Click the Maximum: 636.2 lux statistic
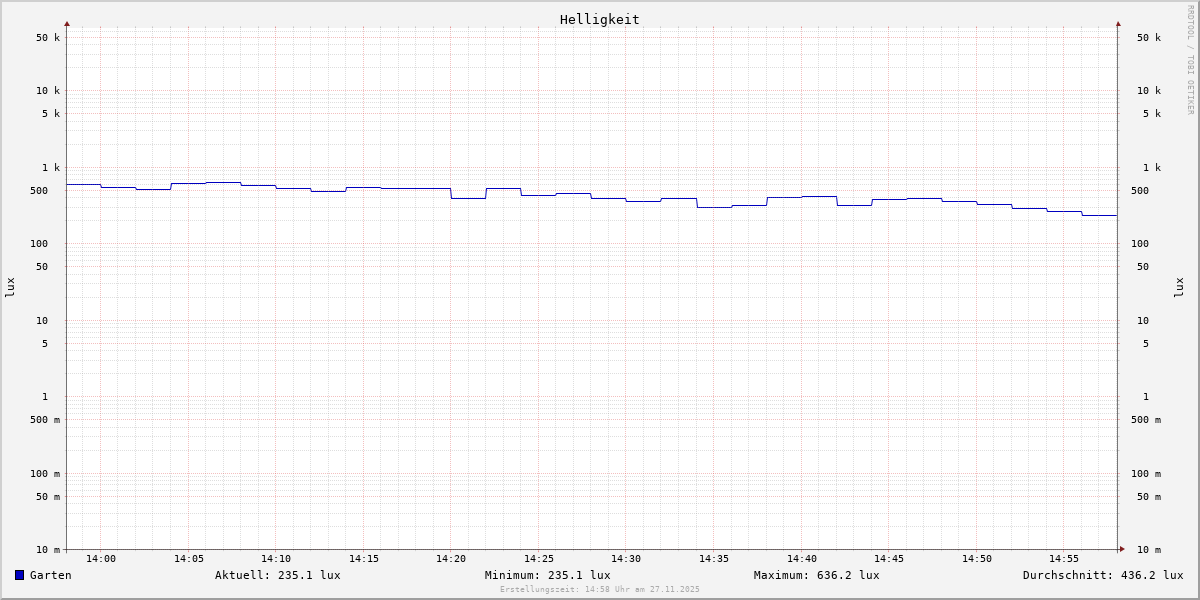This screenshot has width=1200, height=600. [x=816, y=575]
